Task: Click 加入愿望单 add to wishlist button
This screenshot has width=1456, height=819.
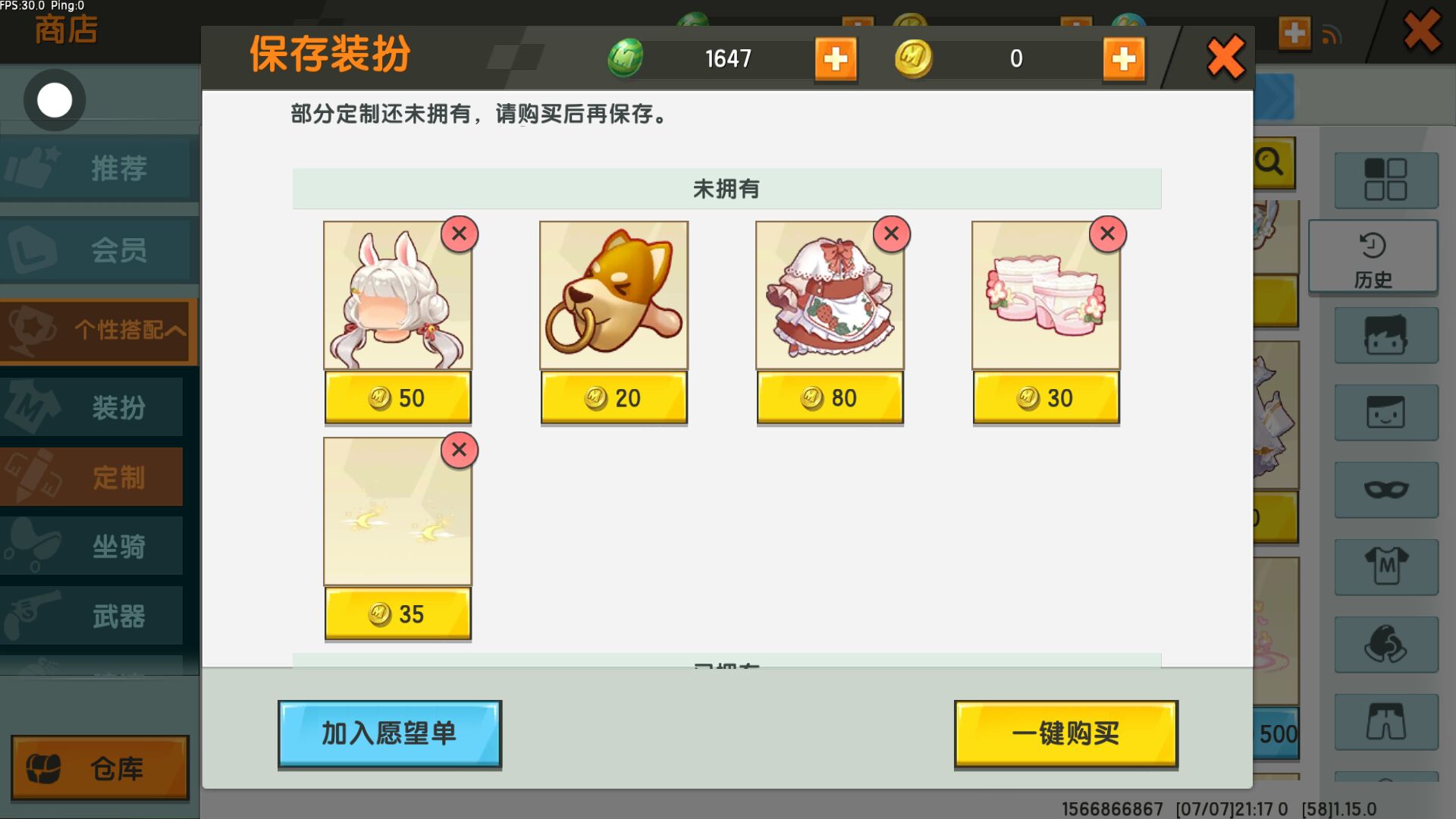Action: coord(390,734)
